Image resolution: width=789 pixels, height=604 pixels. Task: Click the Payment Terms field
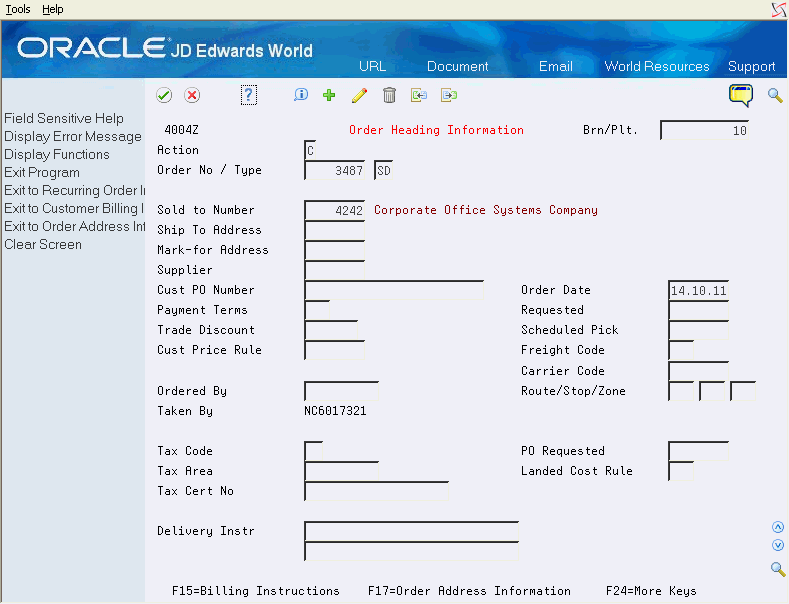point(317,310)
